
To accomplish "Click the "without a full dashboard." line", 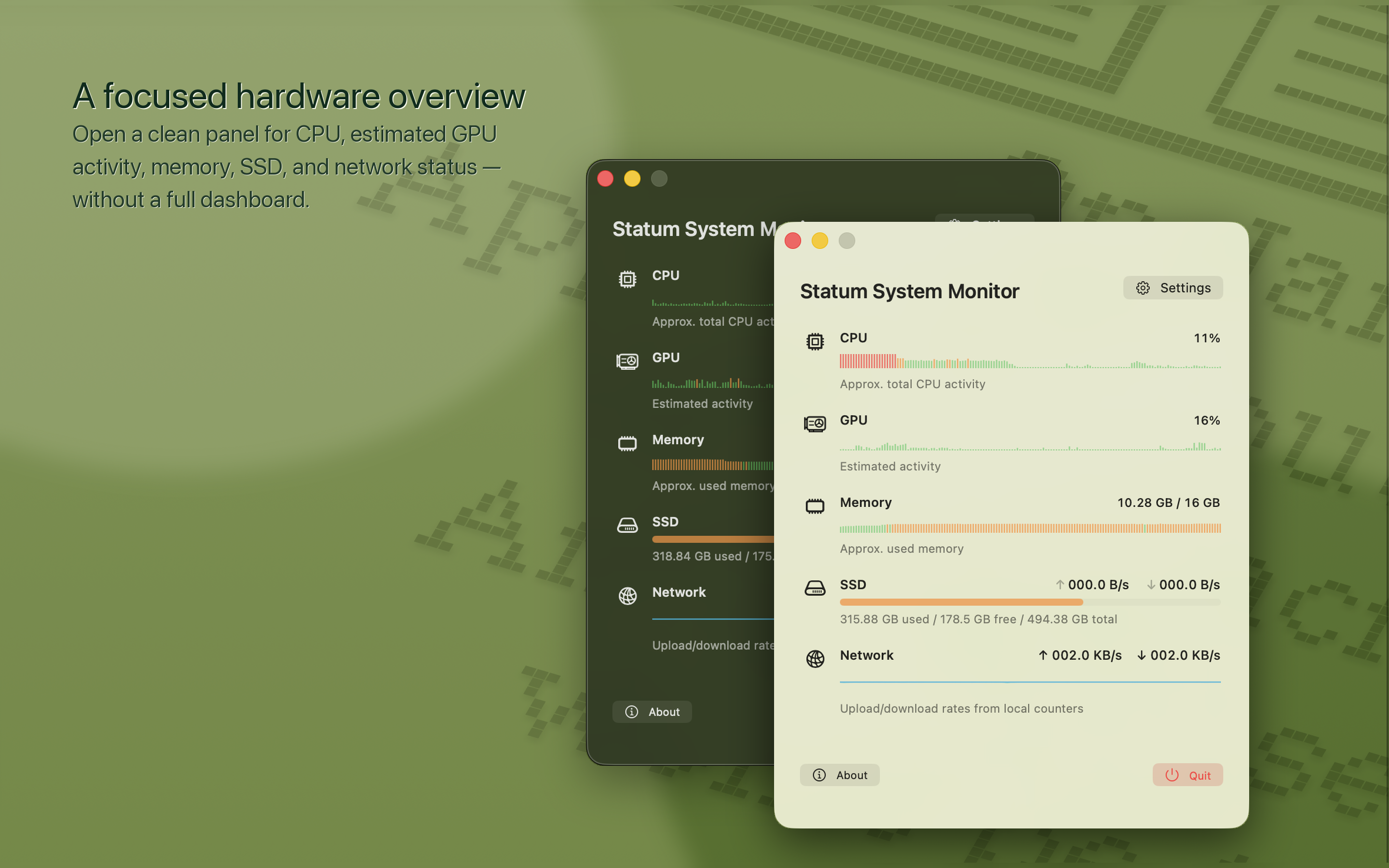I will tap(191, 199).
